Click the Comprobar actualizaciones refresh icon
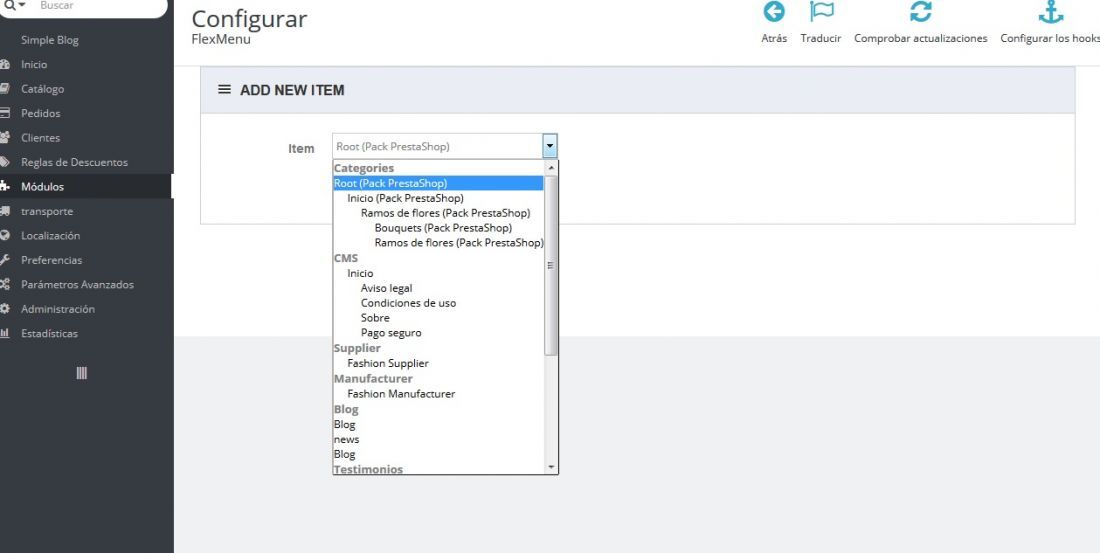The image size is (1100, 553). tap(920, 12)
